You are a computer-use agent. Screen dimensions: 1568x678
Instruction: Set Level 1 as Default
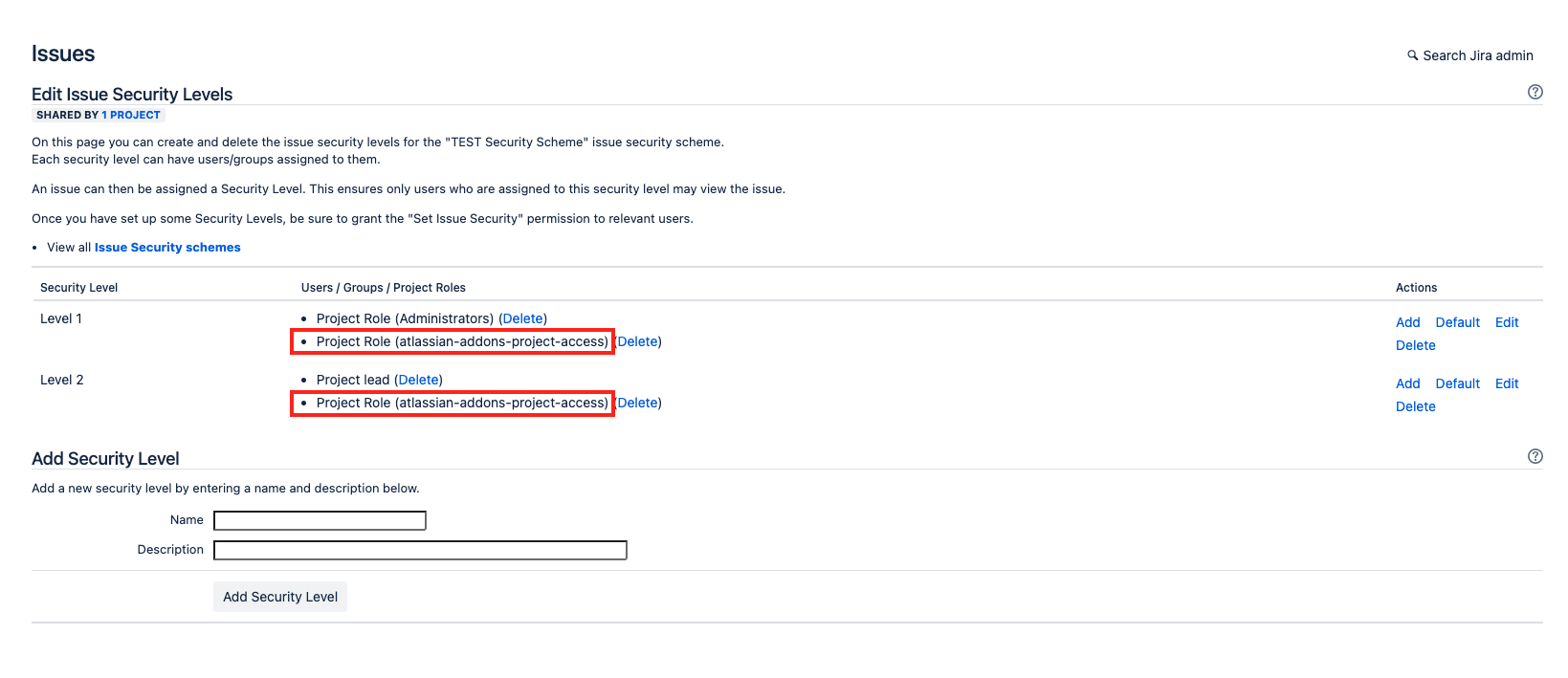click(x=1457, y=322)
